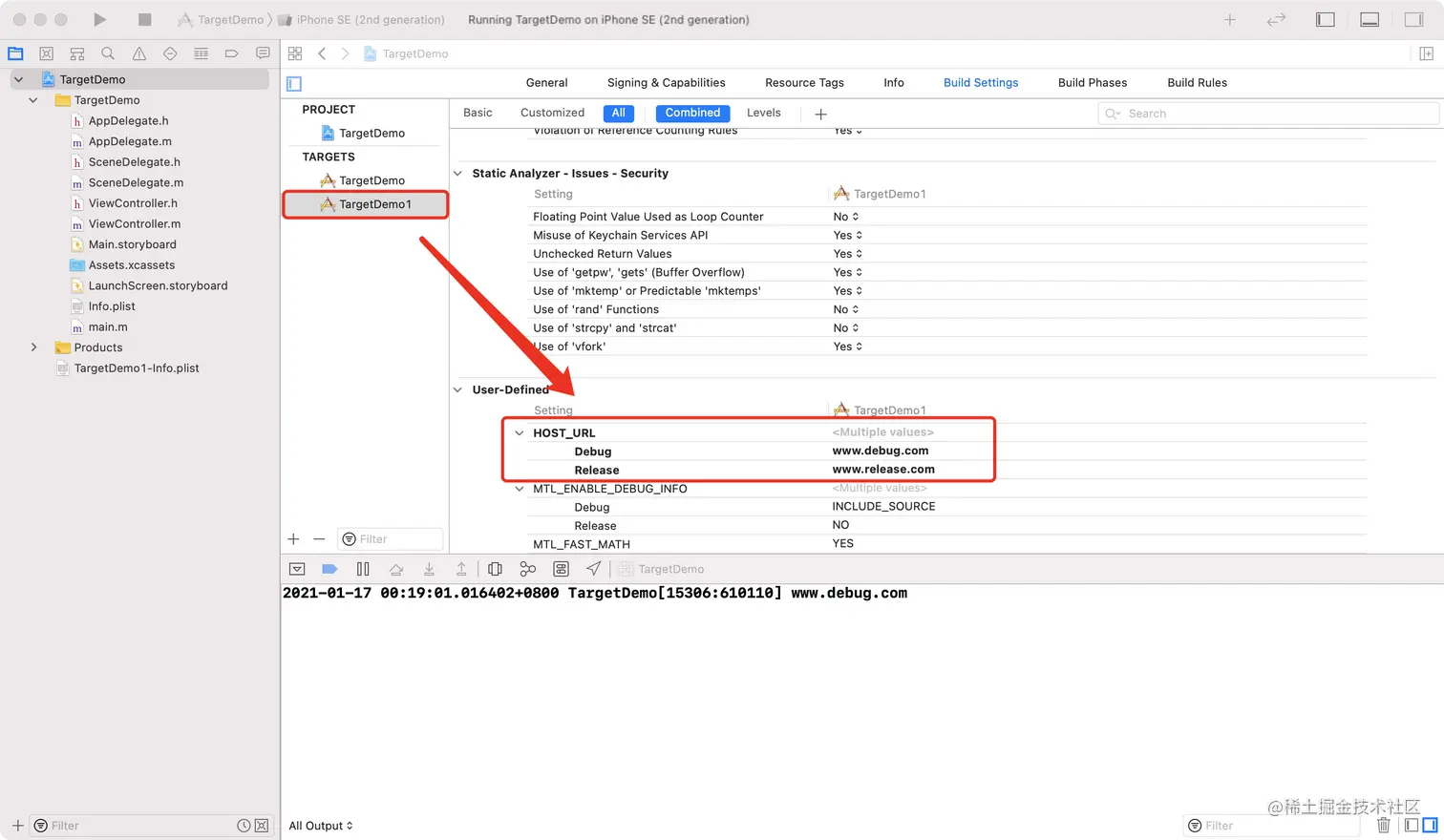Image resolution: width=1444 pixels, height=840 pixels.
Task: Deactivate breakpoints in the debug bar
Action: [329, 569]
